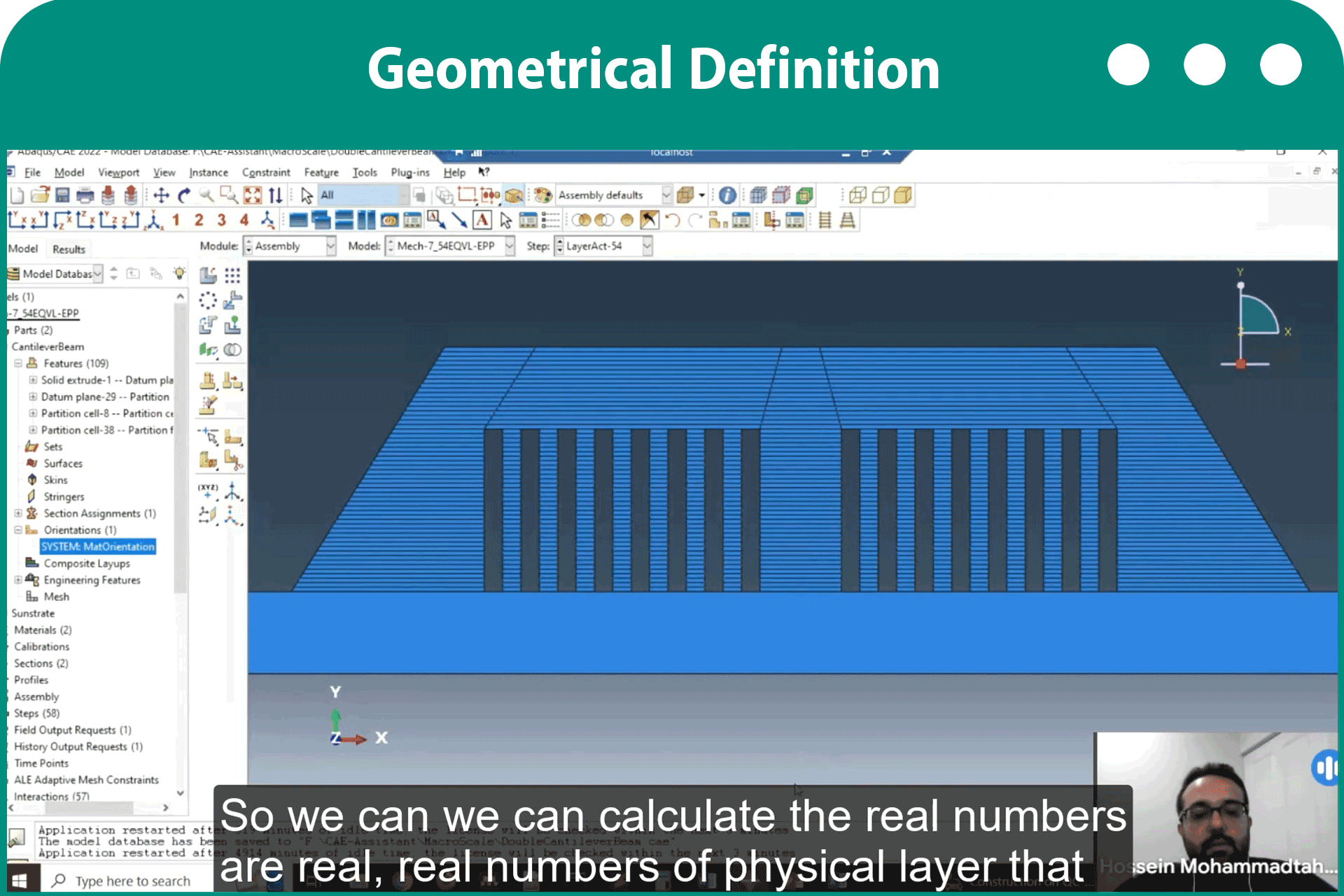1344x896 pixels.
Task: Switch to the Results tab
Action: 69,249
